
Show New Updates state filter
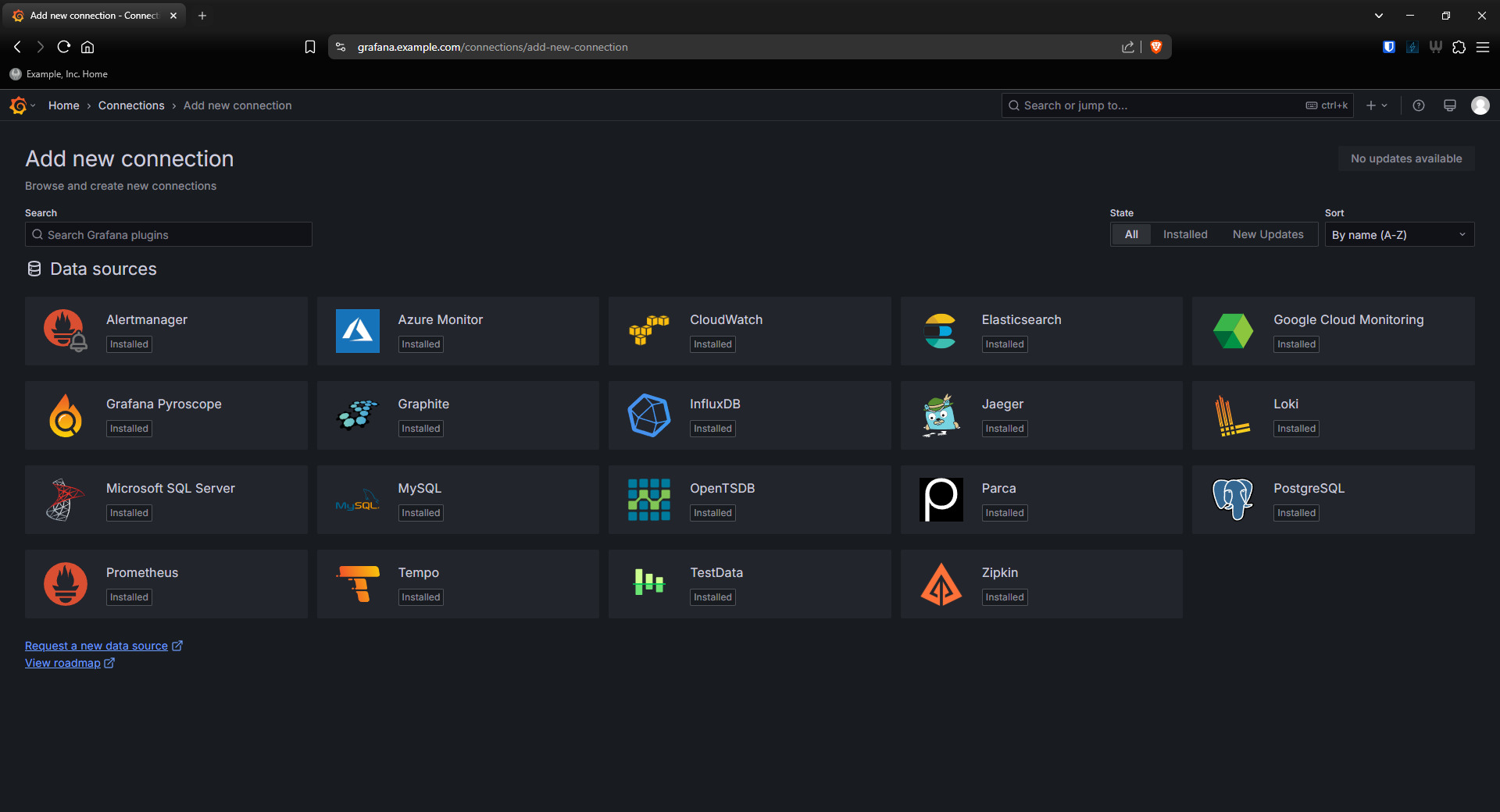(1267, 234)
